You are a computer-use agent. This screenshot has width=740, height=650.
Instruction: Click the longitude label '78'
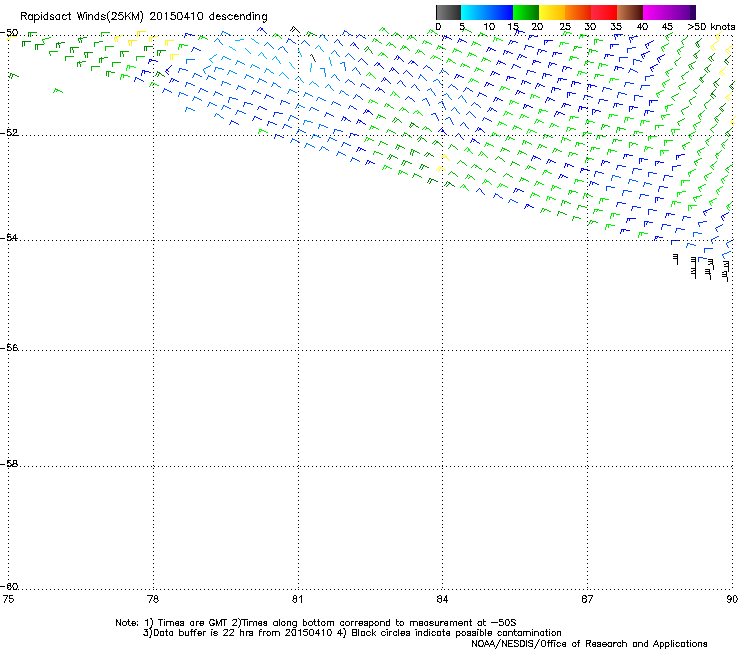click(153, 599)
